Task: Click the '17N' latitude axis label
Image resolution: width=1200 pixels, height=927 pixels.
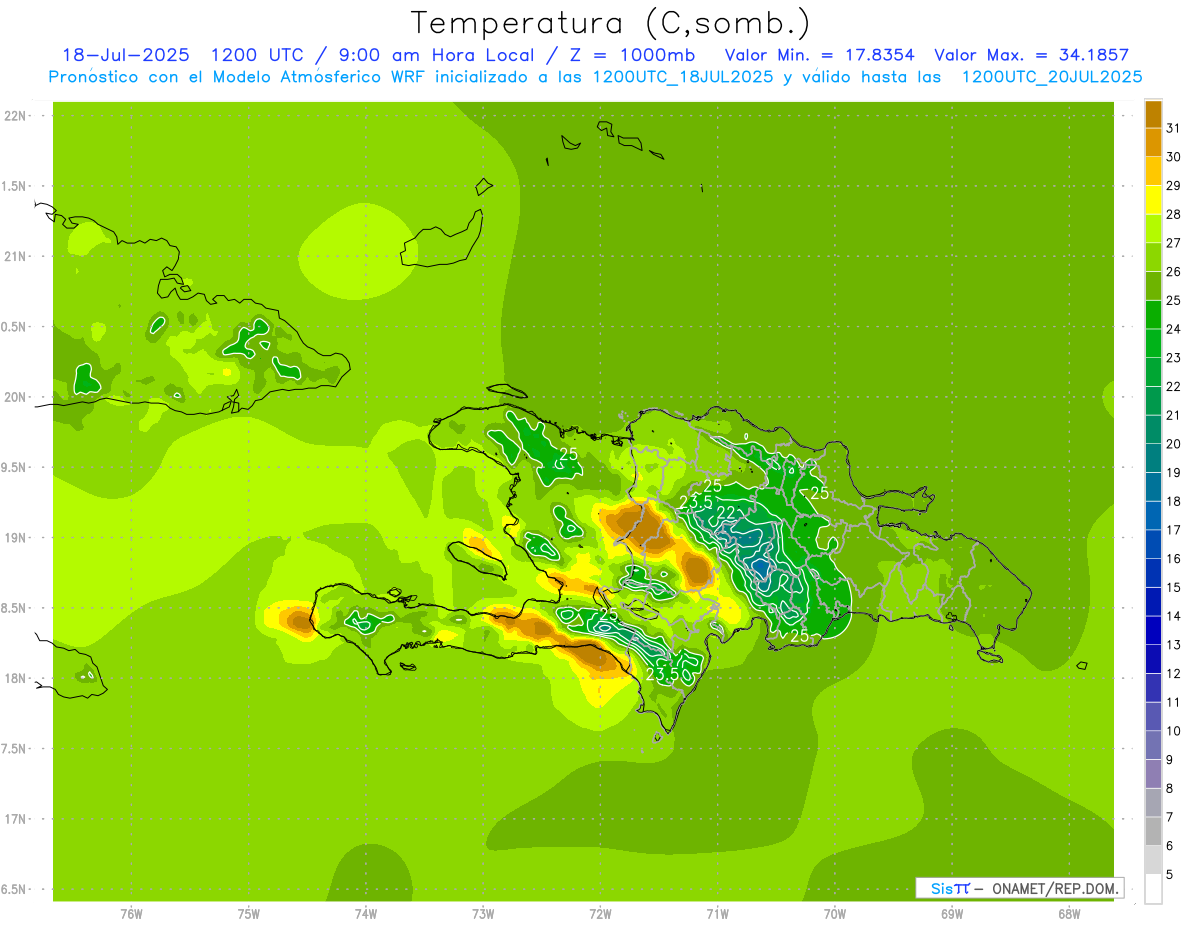Action: [15, 819]
